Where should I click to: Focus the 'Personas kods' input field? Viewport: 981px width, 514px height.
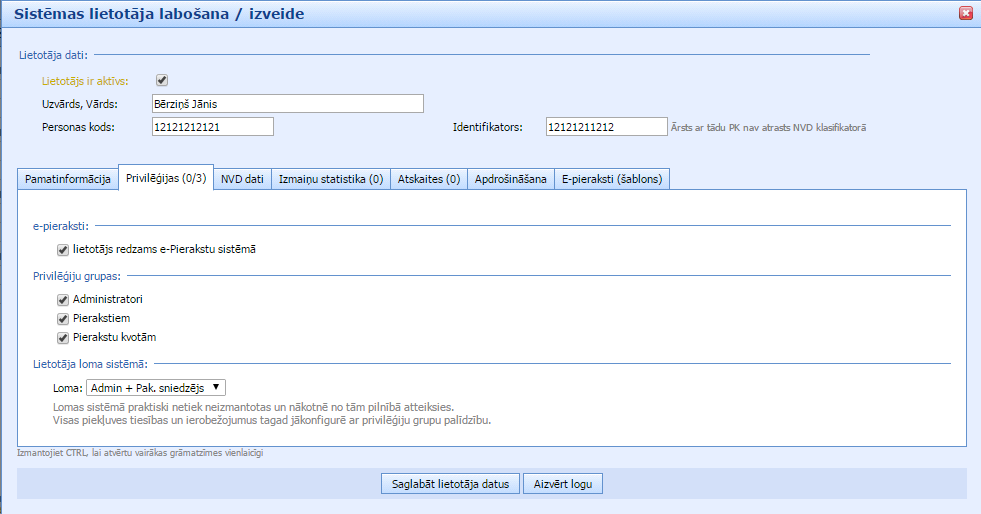point(211,126)
